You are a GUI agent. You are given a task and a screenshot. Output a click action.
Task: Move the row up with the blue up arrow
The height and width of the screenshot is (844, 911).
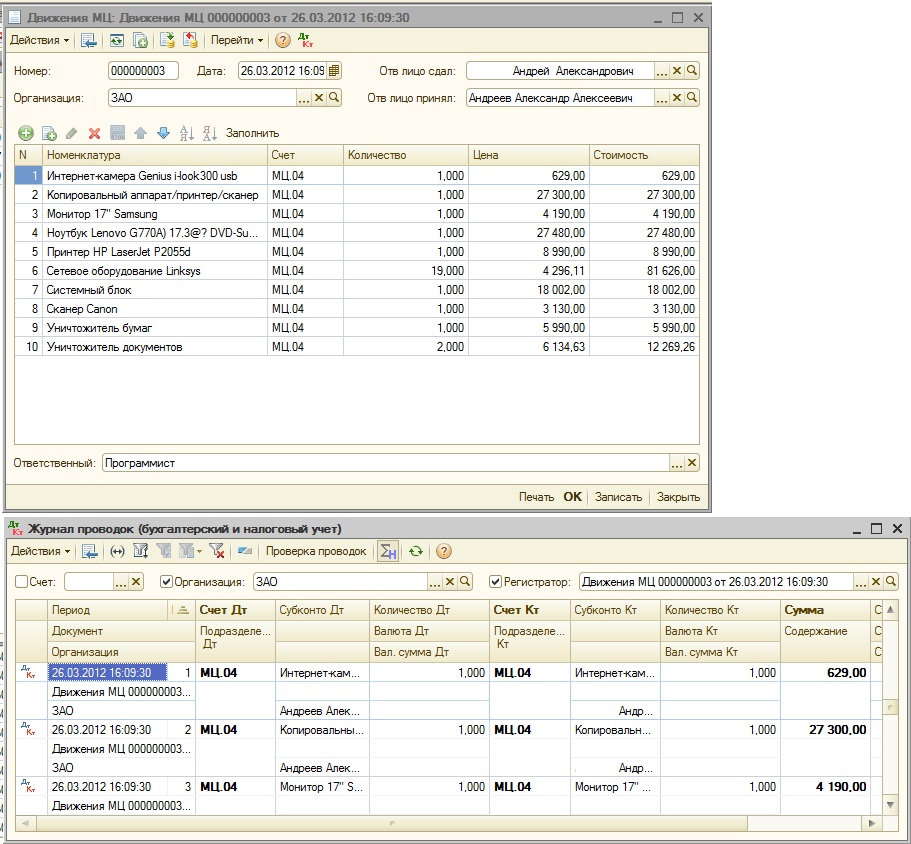[141, 133]
